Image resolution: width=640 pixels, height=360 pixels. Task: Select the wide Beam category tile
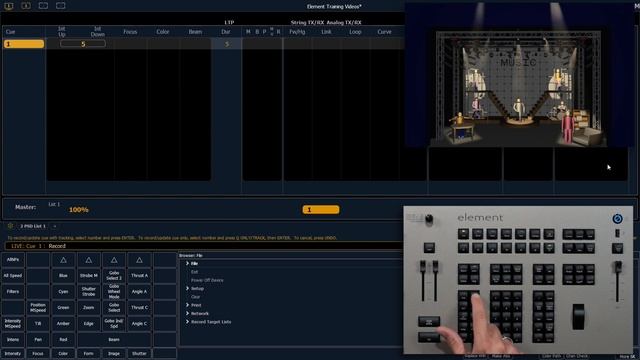click(x=114, y=339)
